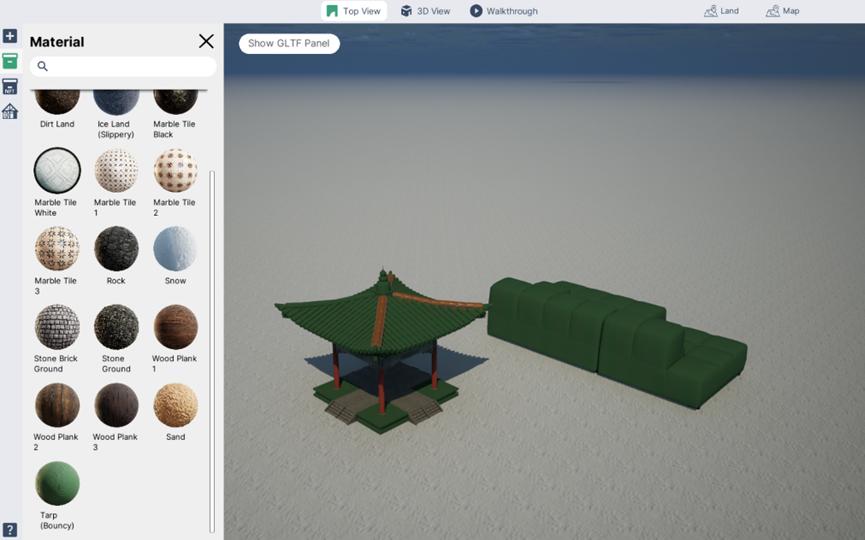Click the house building icon in sidebar
This screenshot has height=540, width=865.
click(x=10, y=111)
